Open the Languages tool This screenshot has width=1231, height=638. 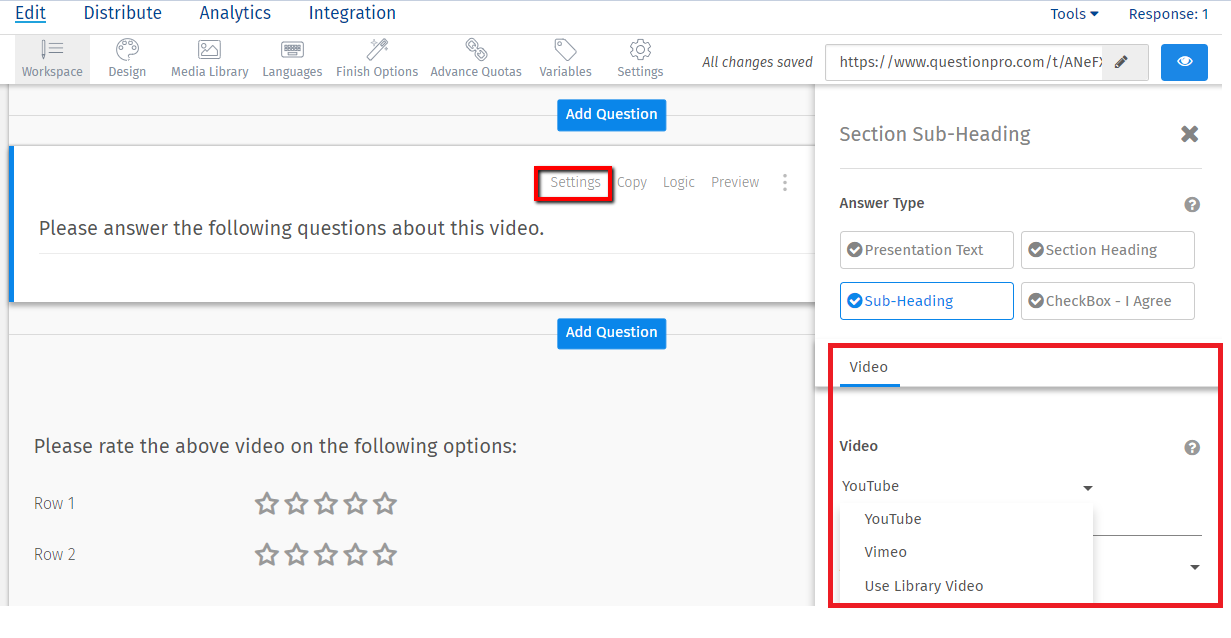(x=292, y=58)
